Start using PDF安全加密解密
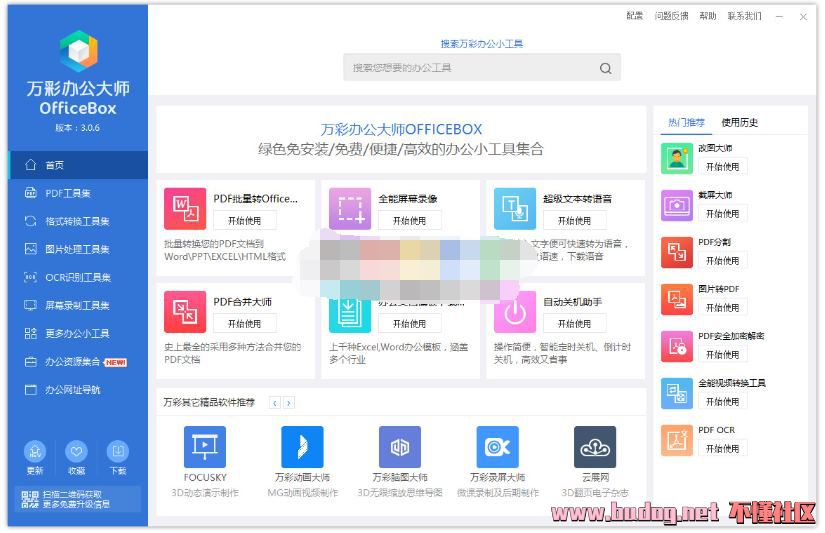The height and width of the screenshot is (533, 825). [722, 355]
